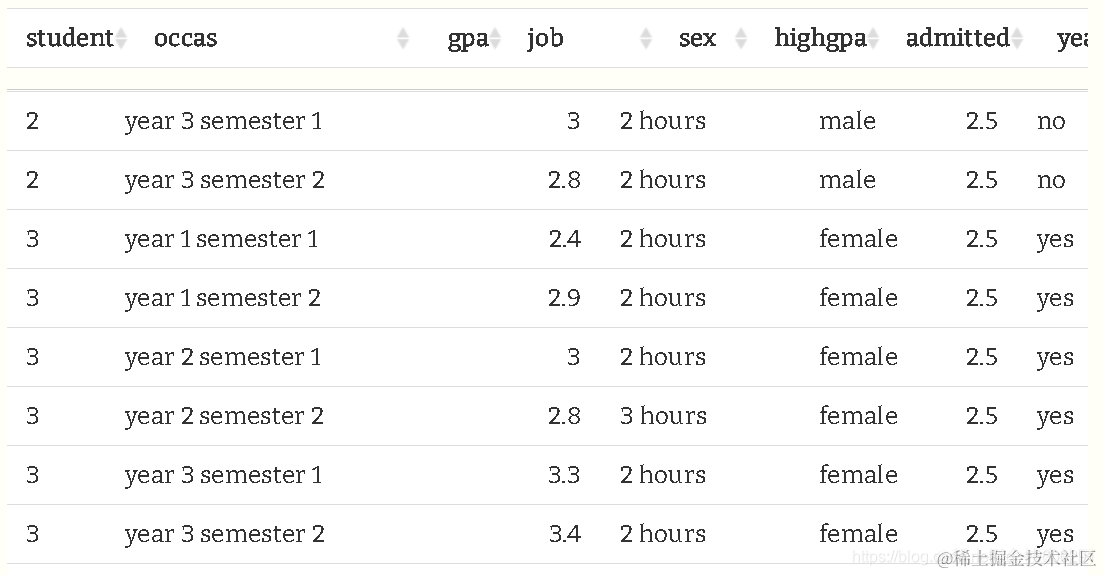This screenshot has height=575, width=1103.
Task: Click the sort arrows next to sex
Action: point(741,39)
